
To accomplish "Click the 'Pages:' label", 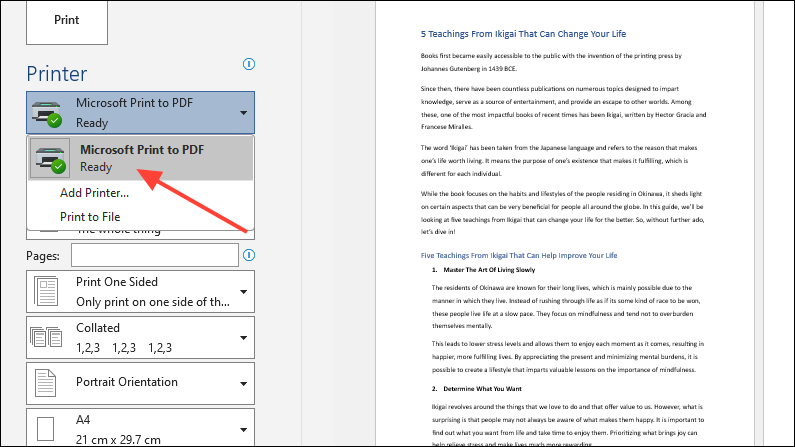I will pos(43,256).
